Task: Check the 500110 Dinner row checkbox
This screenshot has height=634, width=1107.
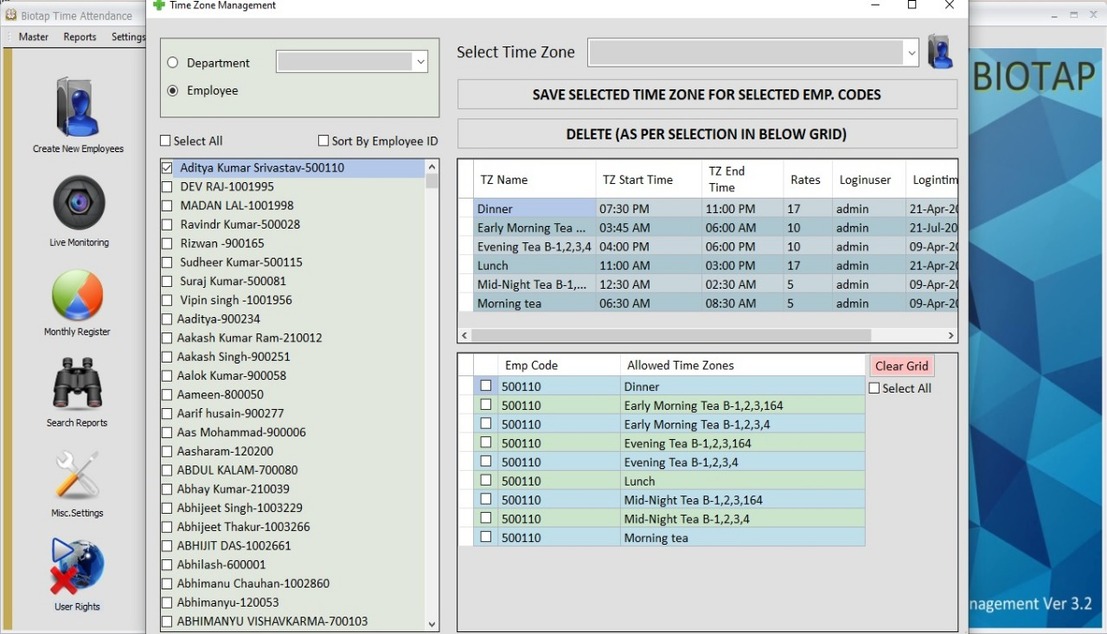Action: click(486, 385)
